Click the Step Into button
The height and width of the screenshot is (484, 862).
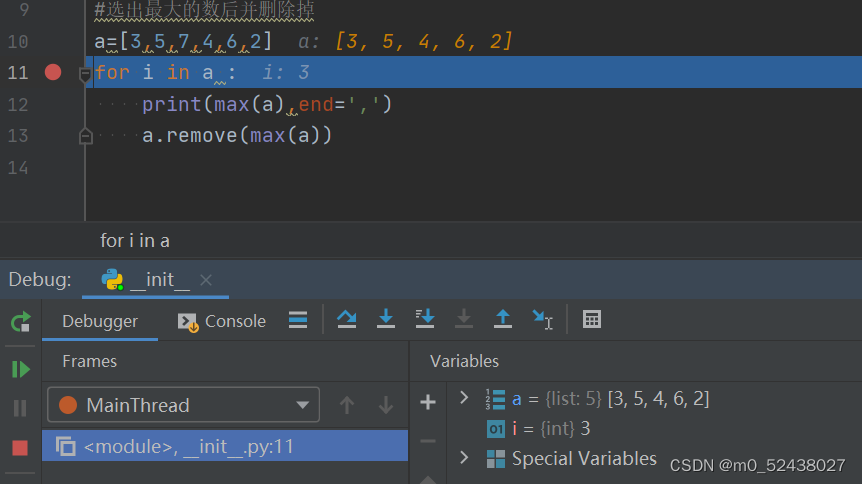tap(386, 319)
